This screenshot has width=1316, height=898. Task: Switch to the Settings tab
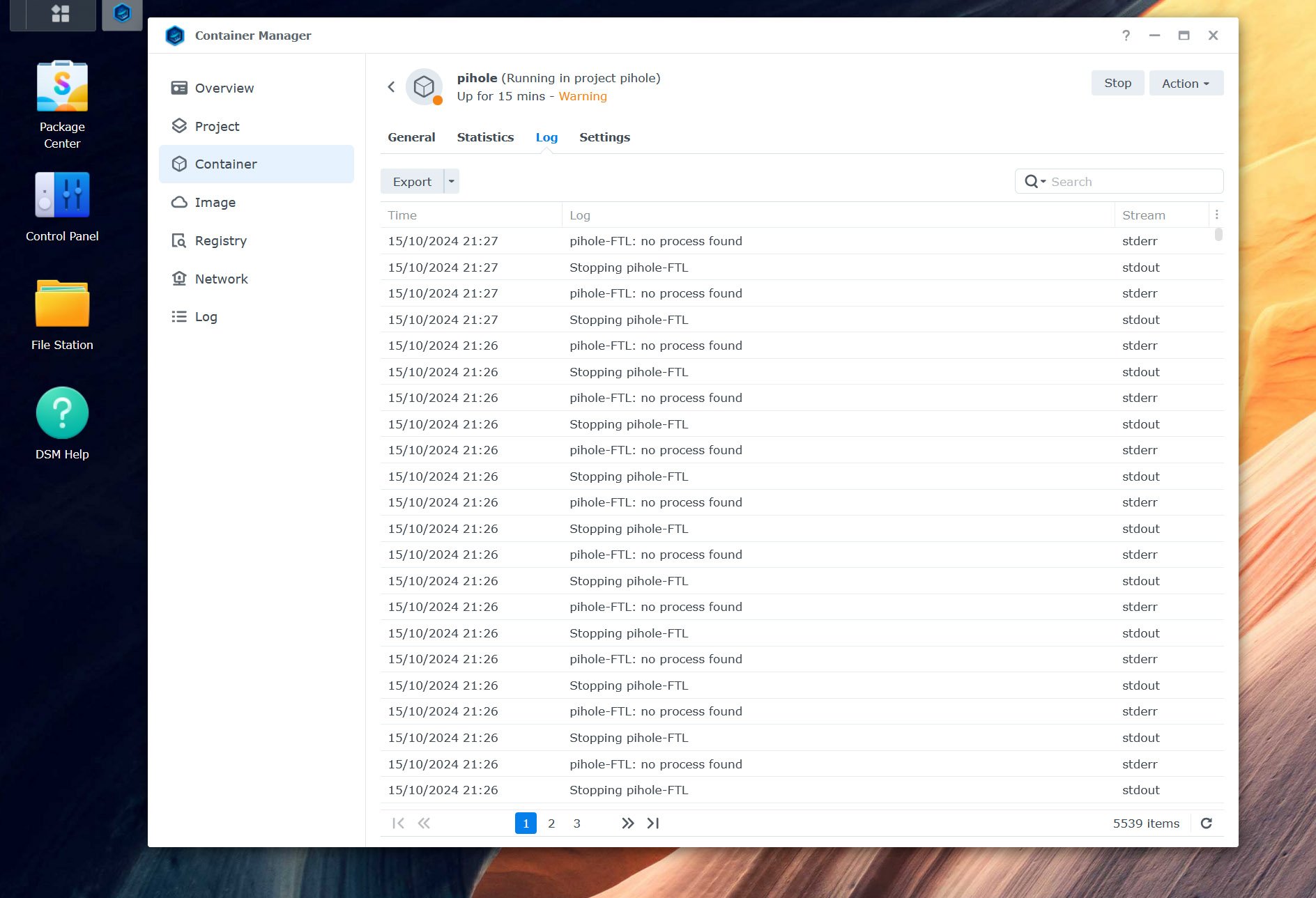click(604, 137)
